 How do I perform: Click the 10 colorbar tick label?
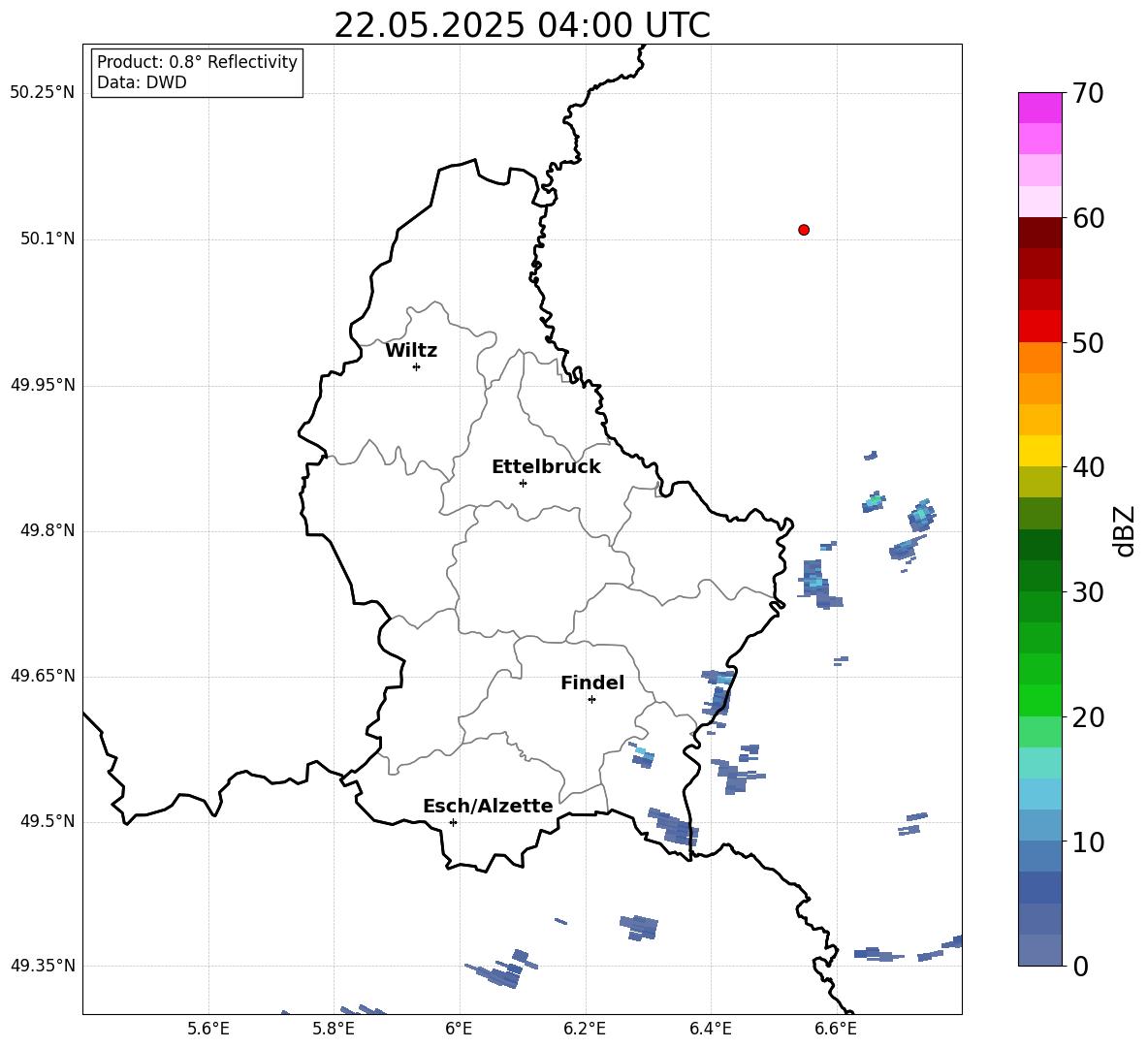[1088, 841]
